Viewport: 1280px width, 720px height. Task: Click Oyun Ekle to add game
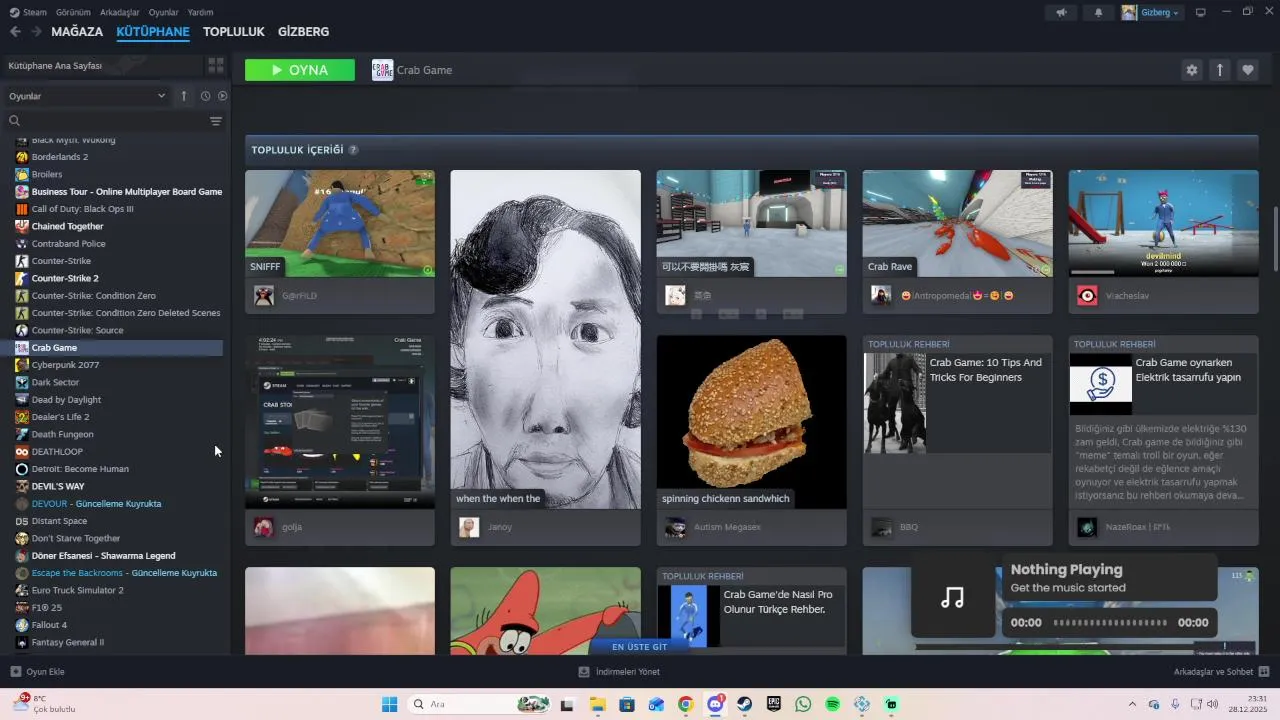tap(38, 672)
